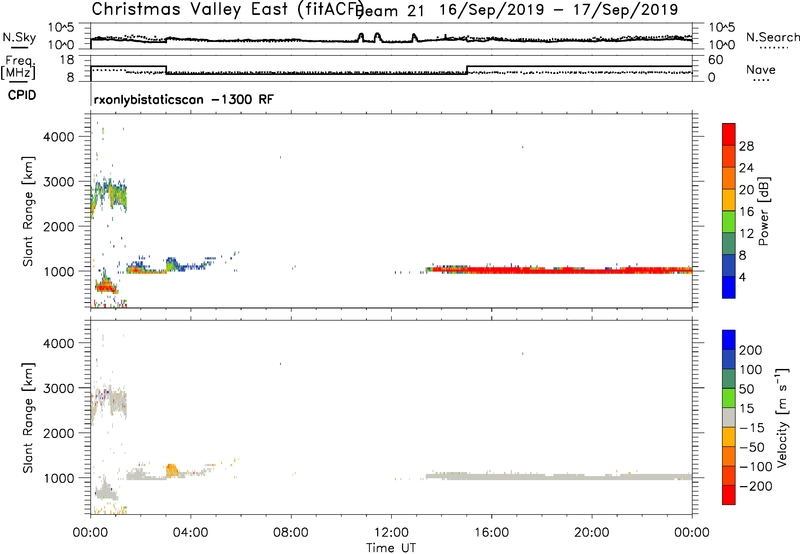Viewport: 800px width, 554px height.
Task: Click the '-50' label on Velocity colorbar
Action: (x=752, y=447)
